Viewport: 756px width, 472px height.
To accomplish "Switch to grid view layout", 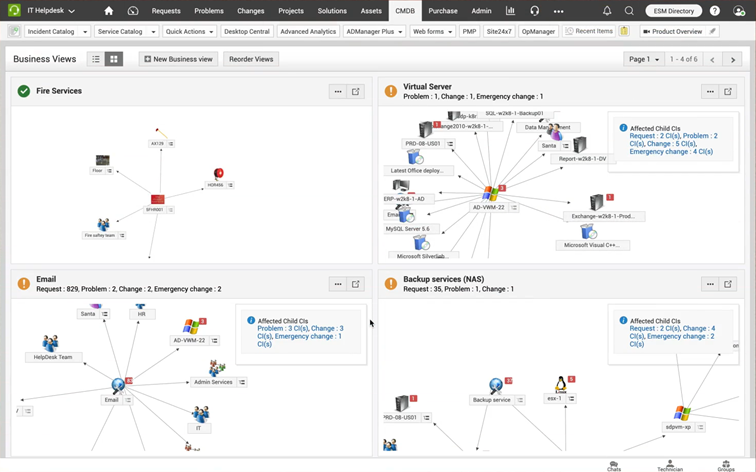I will [x=114, y=59].
